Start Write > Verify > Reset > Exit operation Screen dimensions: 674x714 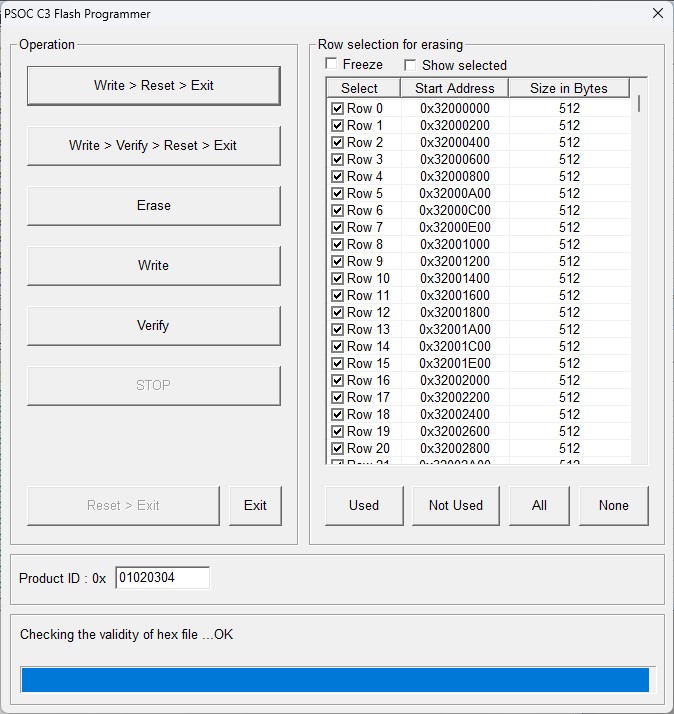(153, 146)
